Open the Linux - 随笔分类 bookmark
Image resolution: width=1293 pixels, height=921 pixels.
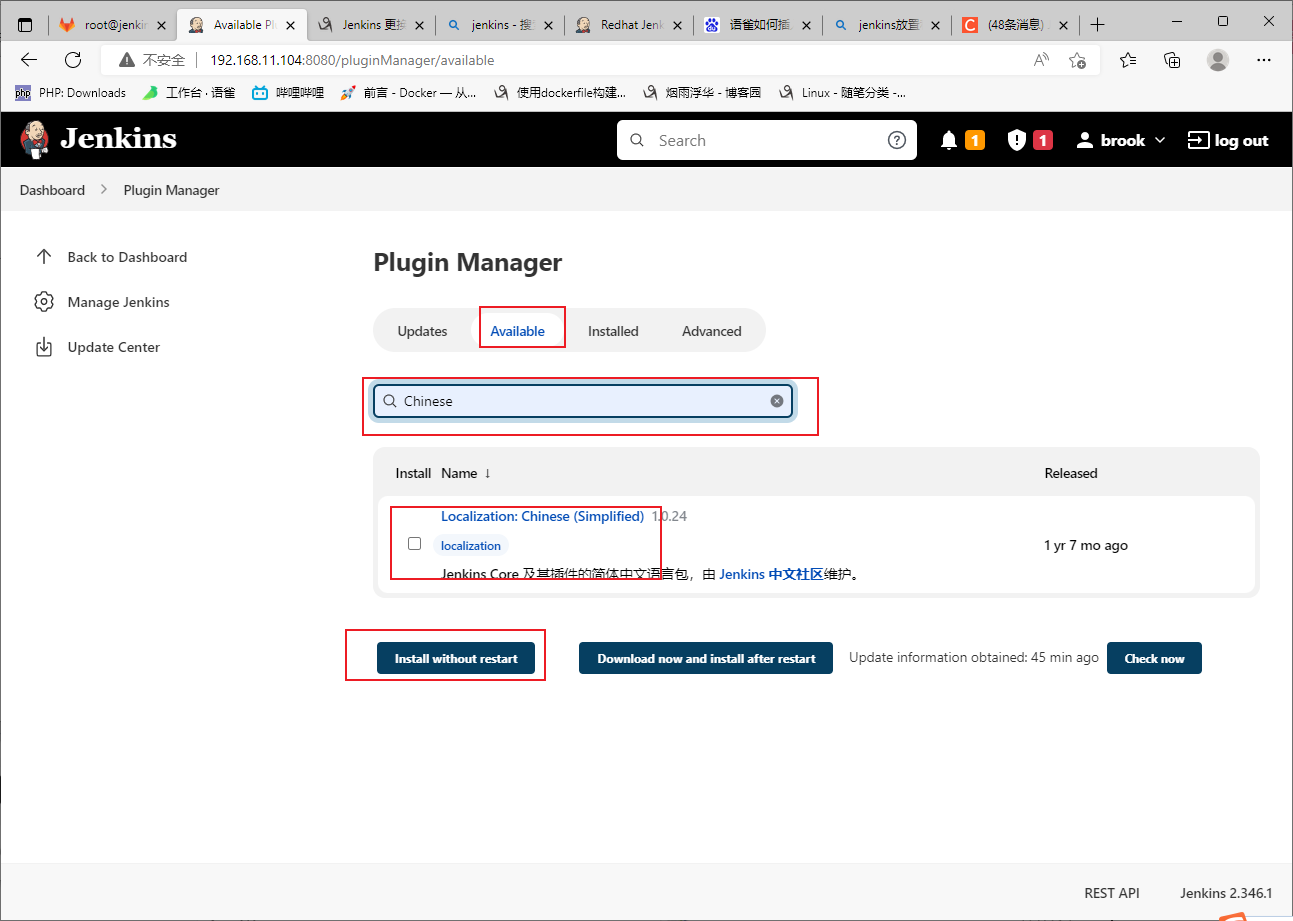pos(843,93)
